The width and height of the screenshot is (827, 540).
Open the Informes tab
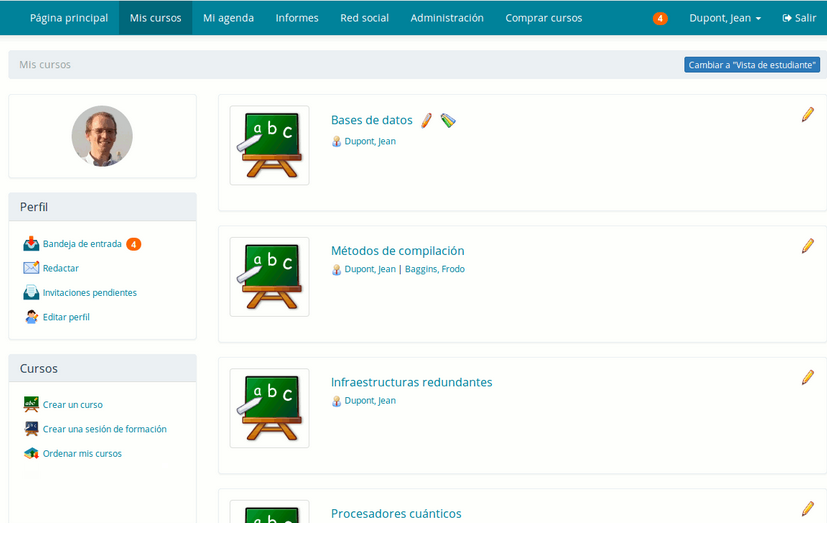[297, 18]
